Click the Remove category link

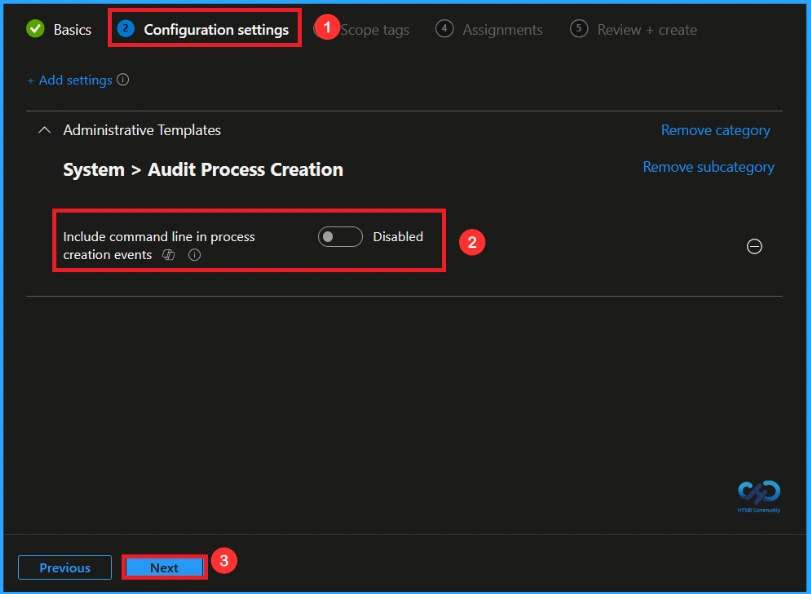click(715, 130)
